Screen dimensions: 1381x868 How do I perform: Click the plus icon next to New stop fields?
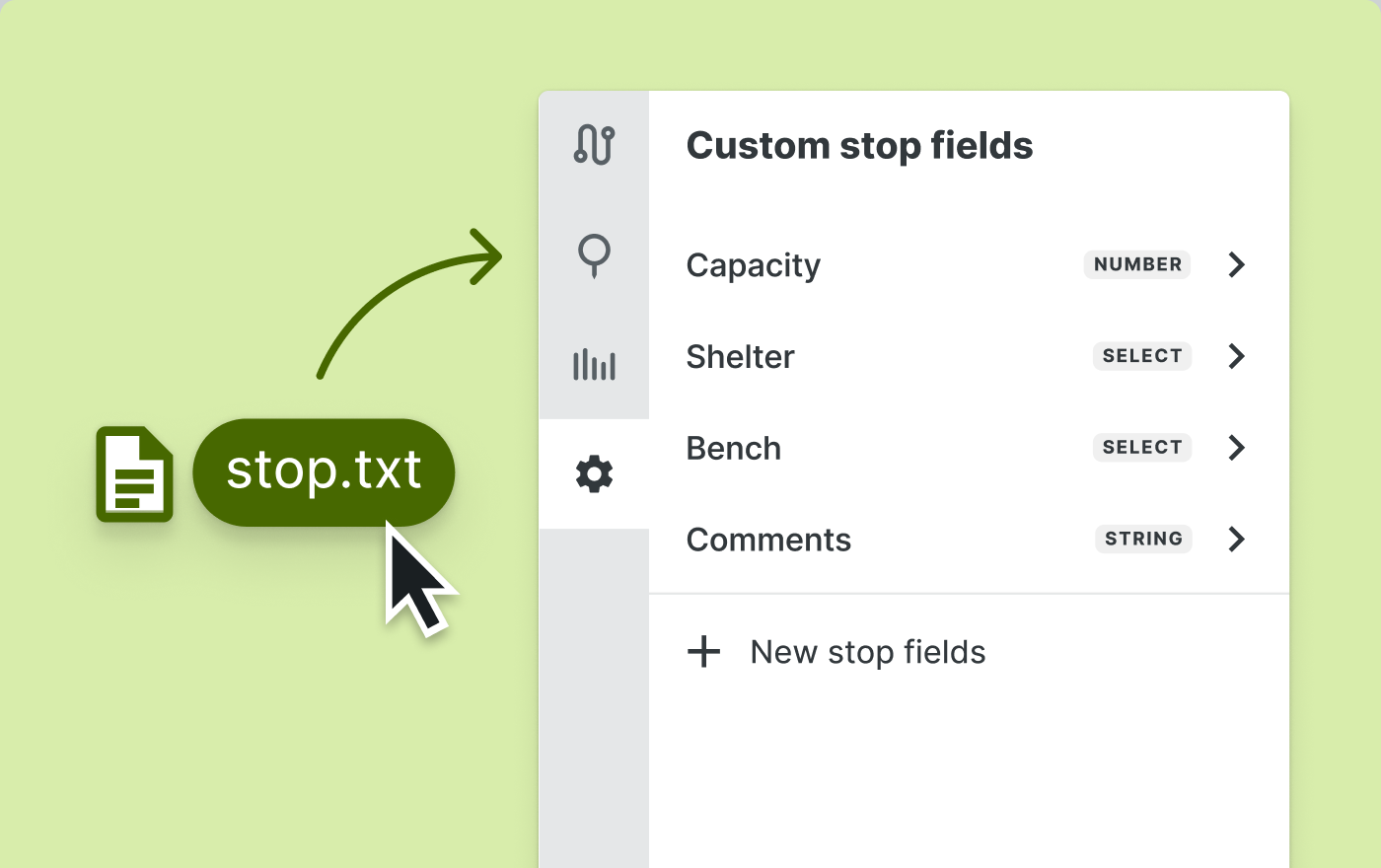click(704, 651)
